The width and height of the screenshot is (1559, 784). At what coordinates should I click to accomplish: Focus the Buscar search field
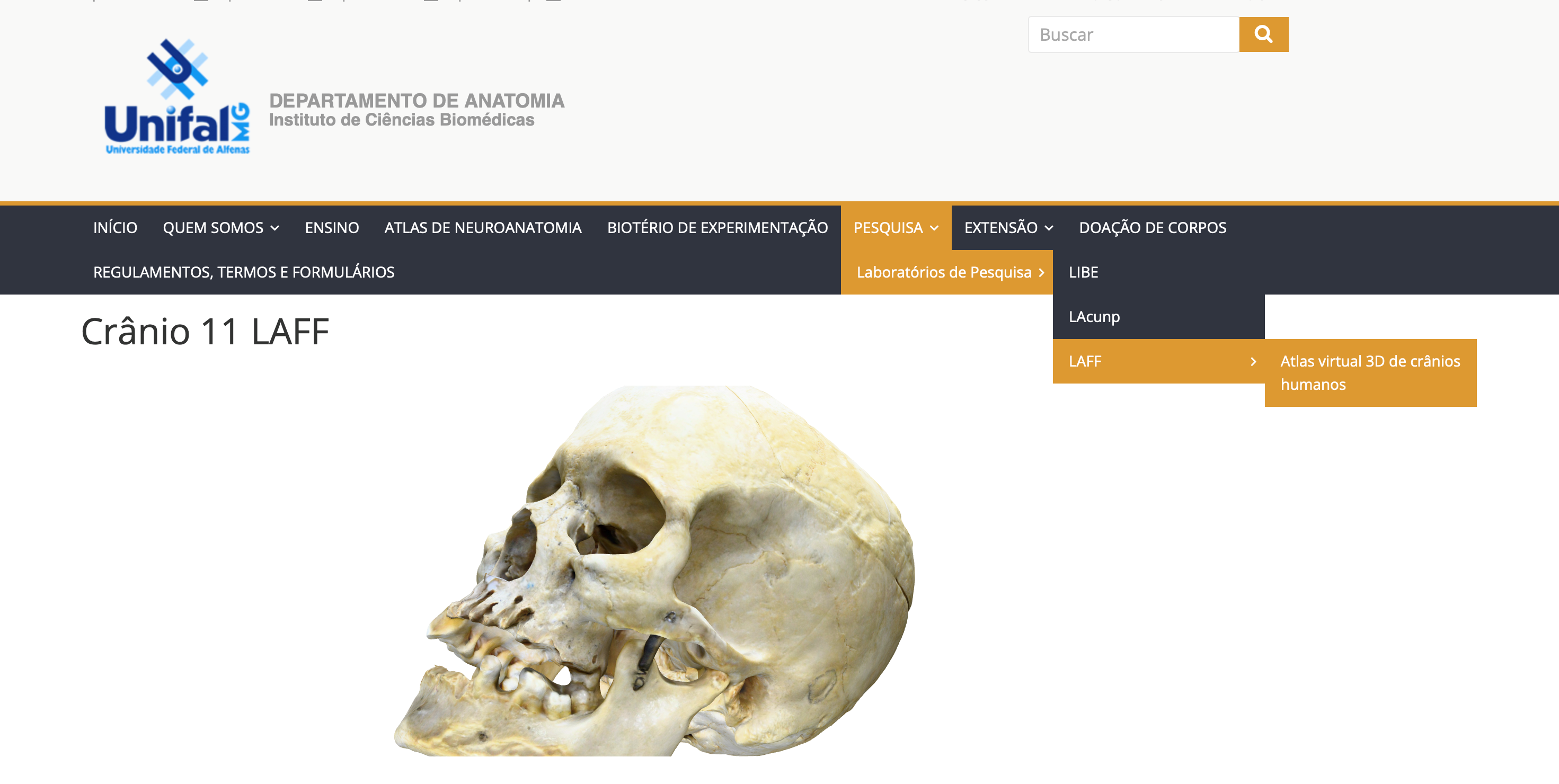[1133, 34]
